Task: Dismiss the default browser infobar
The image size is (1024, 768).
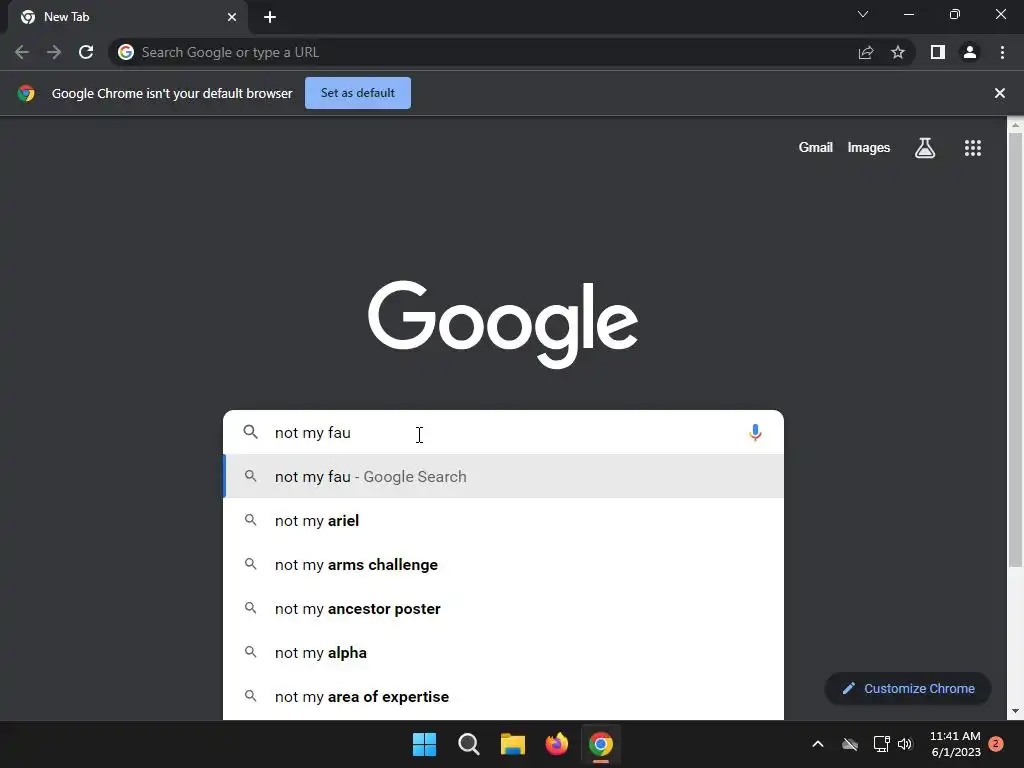Action: [x=999, y=93]
